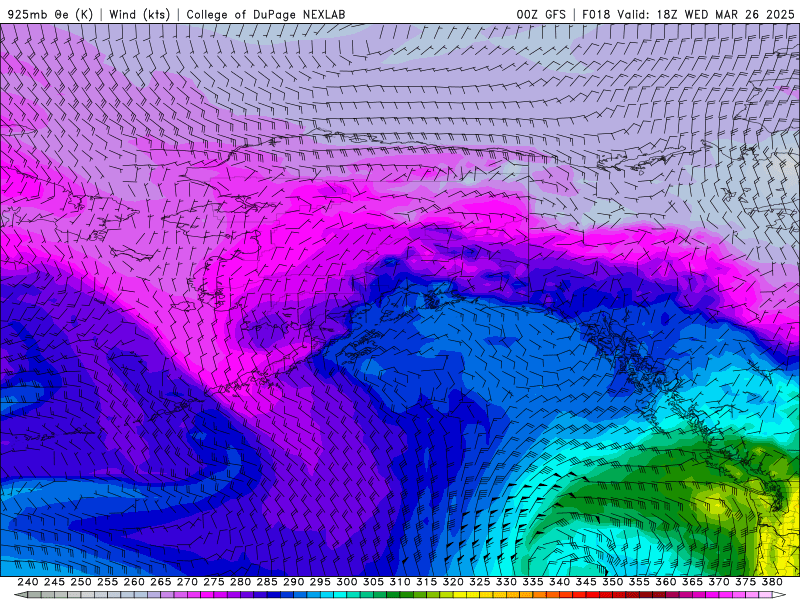The width and height of the screenshot is (800, 600).
Task: Click the 275 value on color scale
Action: click(x=214, y=582)
